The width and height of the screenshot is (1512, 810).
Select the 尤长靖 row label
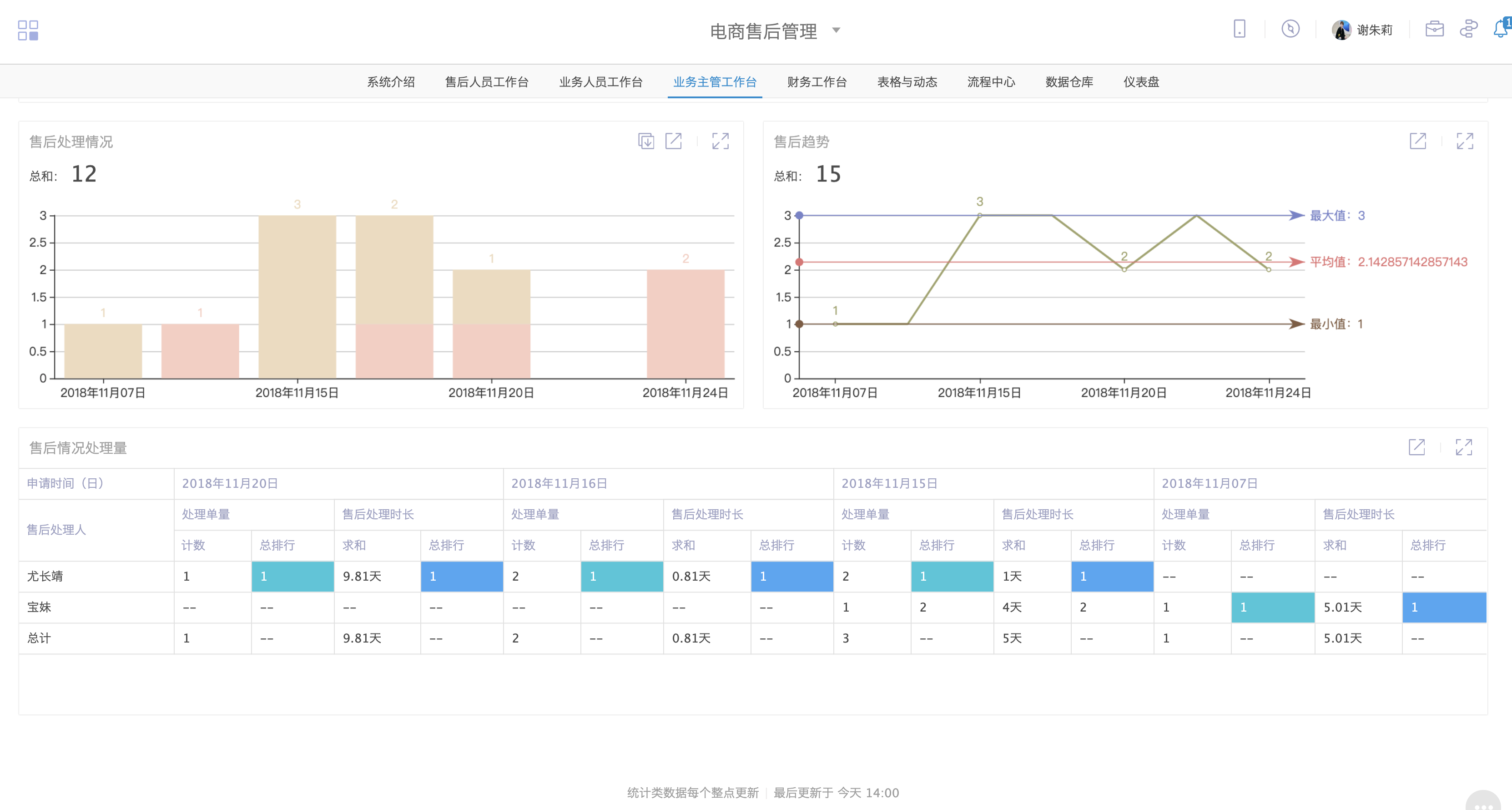coord(45,576)
